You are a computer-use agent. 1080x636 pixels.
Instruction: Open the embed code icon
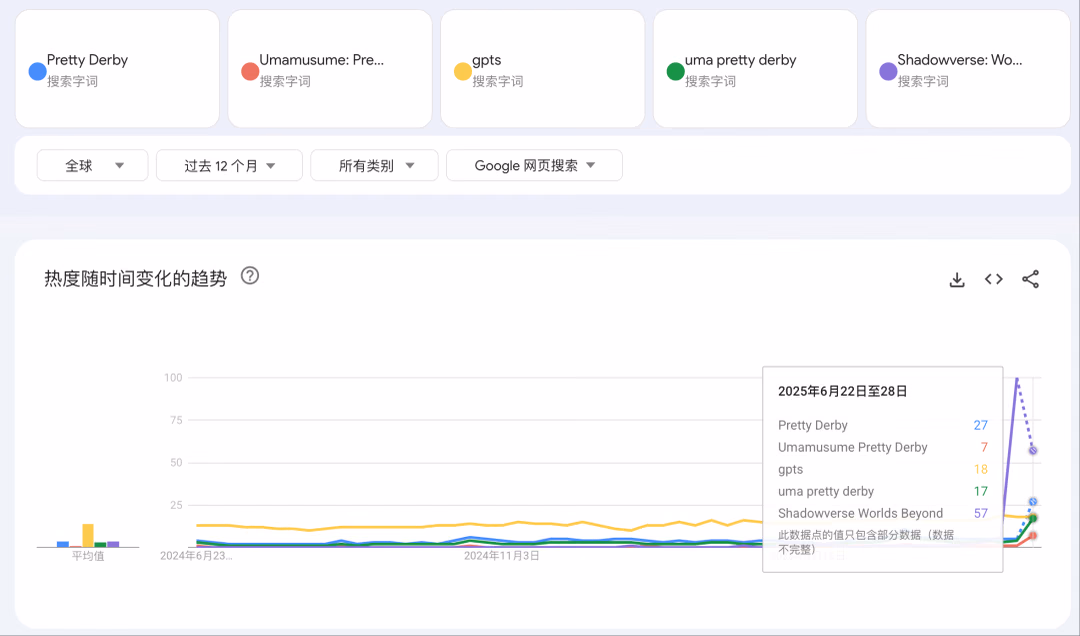993,279
